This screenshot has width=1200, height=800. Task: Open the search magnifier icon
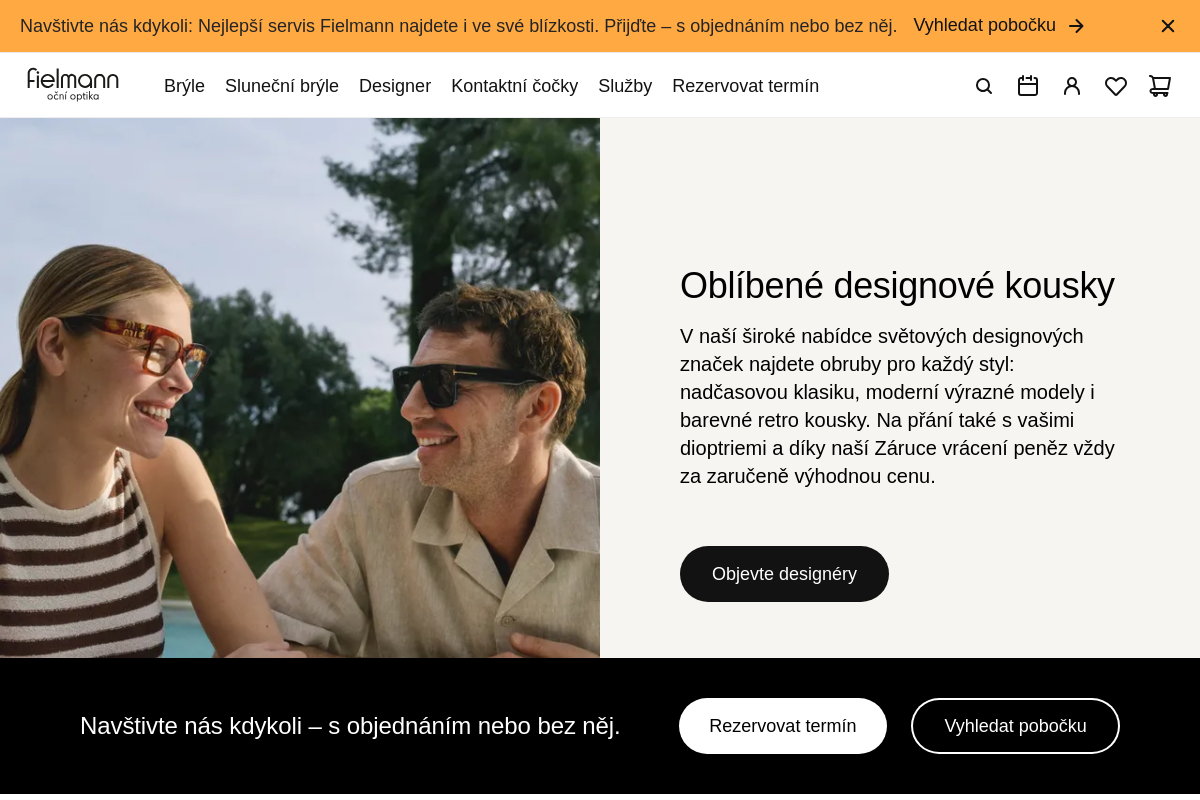(x=984, y=86)
